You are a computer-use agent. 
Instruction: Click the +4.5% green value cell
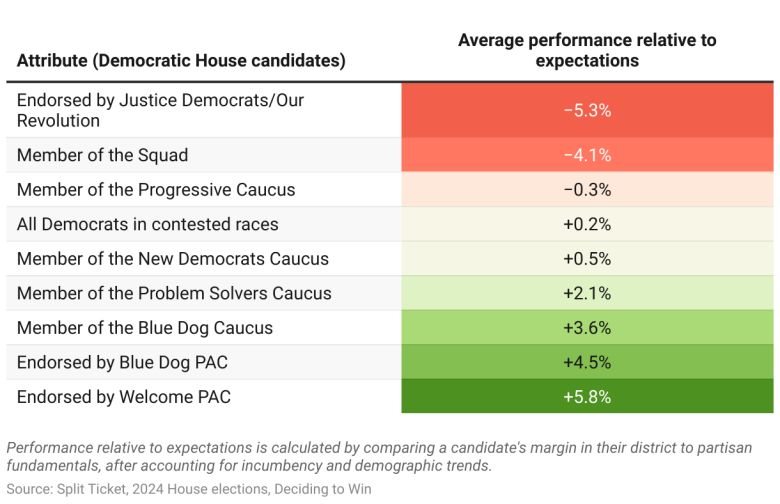tap(587, 362)
